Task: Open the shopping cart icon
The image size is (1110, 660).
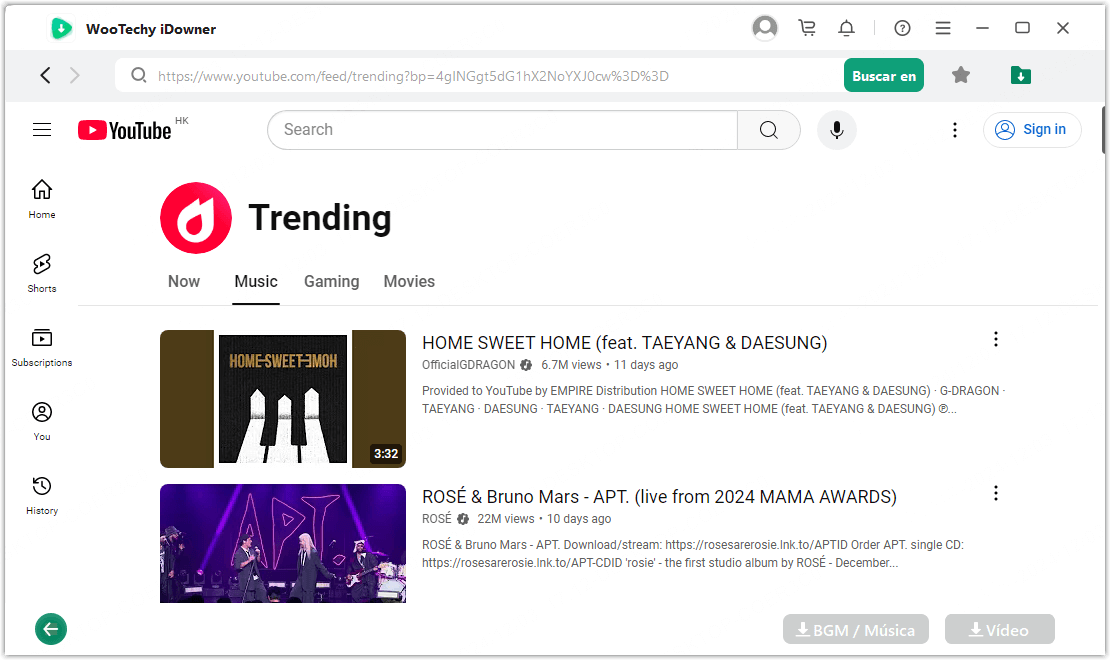Action: coord(806,28)
